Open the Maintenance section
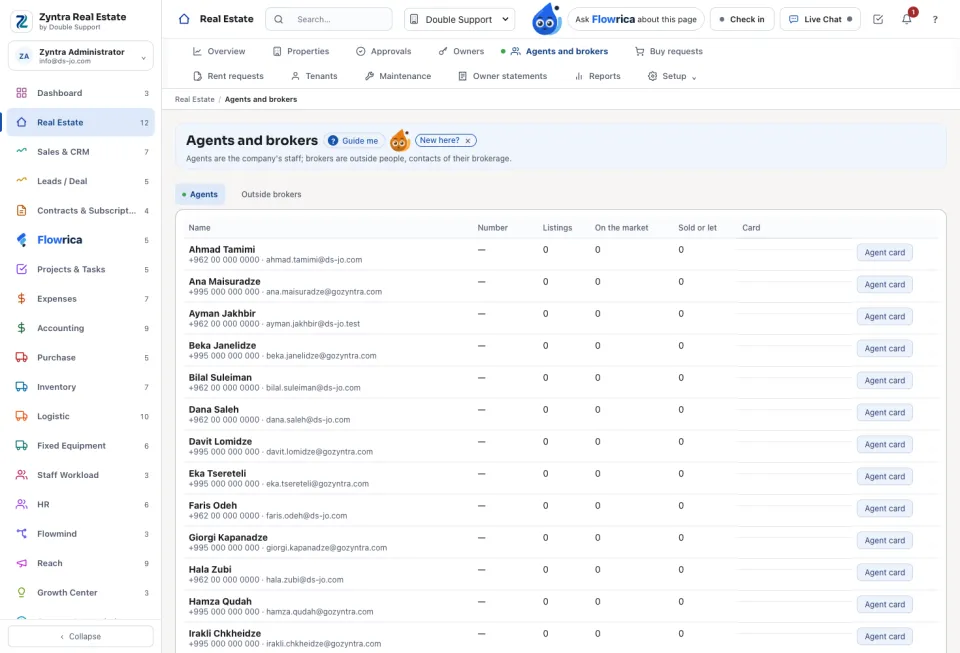960x653 pixels. [x=398, y=76]
